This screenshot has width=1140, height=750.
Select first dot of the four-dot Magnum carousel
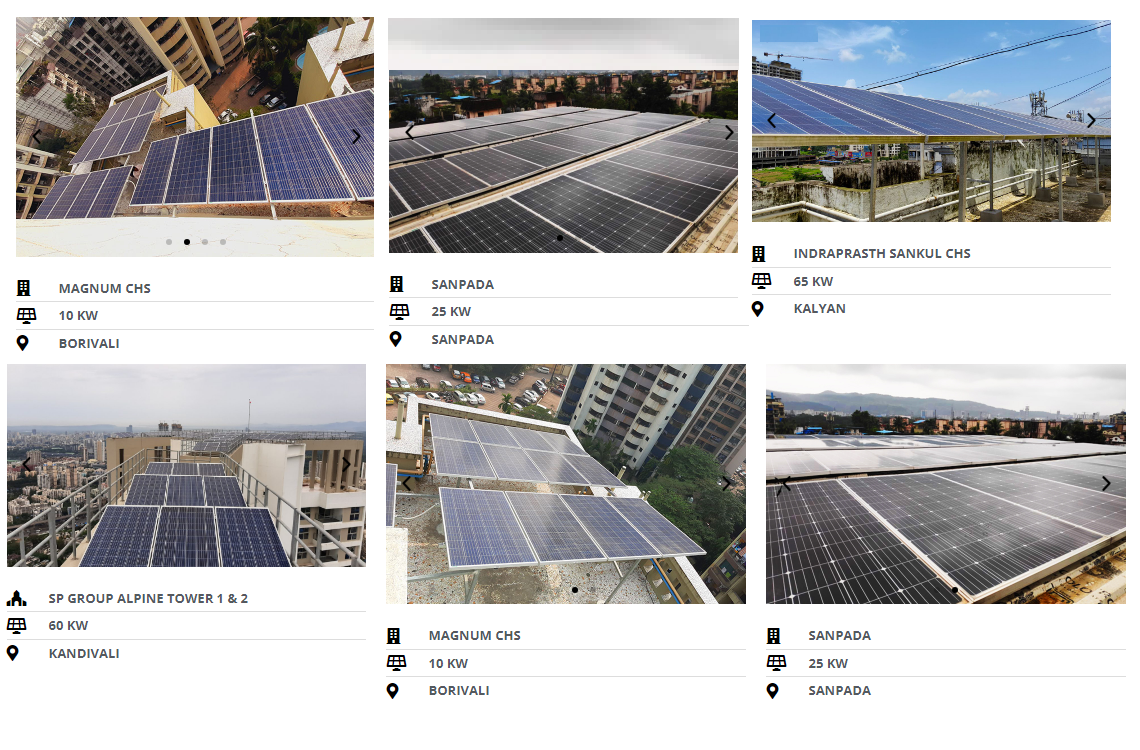coord(169,242)
